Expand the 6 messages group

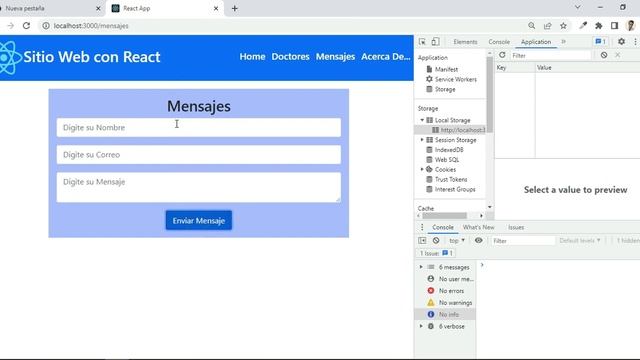coord(421,267)
